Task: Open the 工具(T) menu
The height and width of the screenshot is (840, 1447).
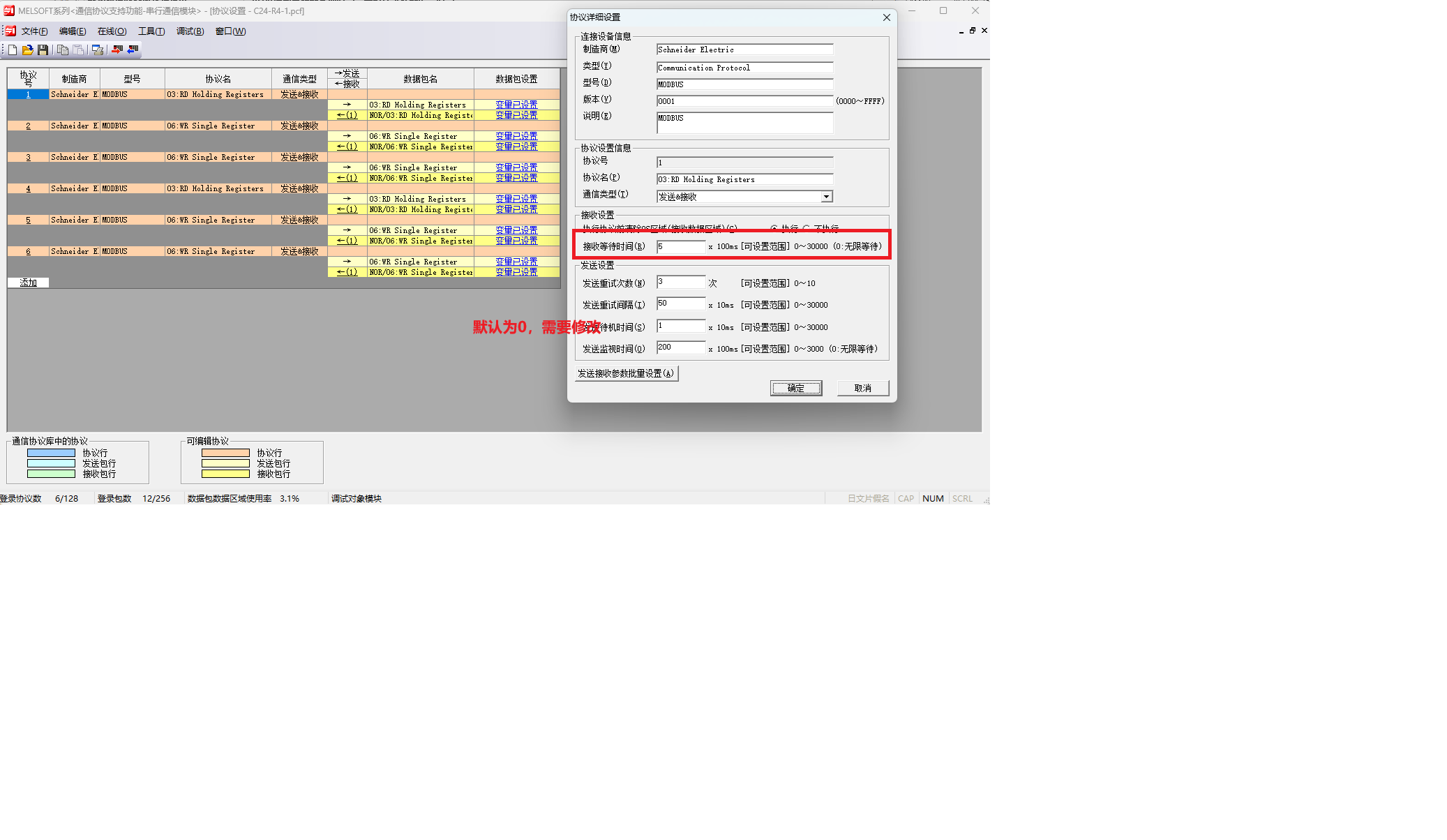Action: click(x=151, y=31)
